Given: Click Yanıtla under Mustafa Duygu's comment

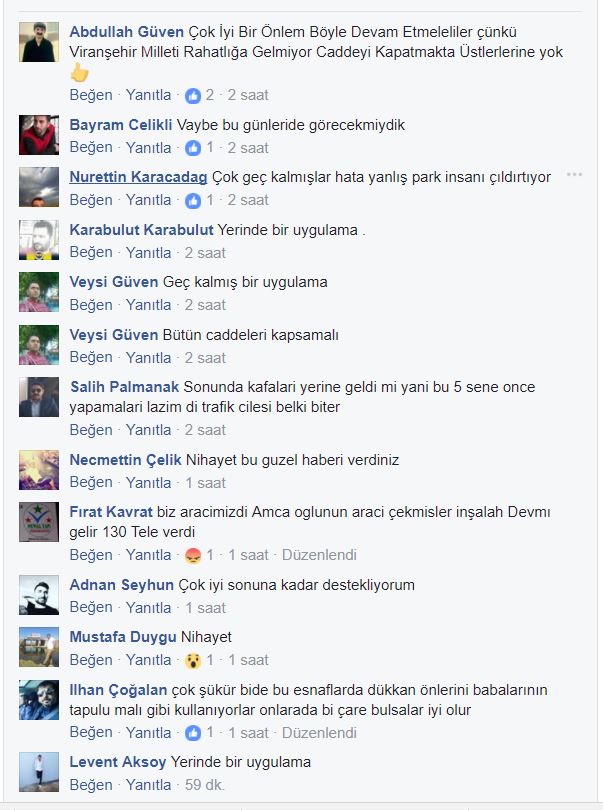Looking at the screenshot, I should (148, 660).
